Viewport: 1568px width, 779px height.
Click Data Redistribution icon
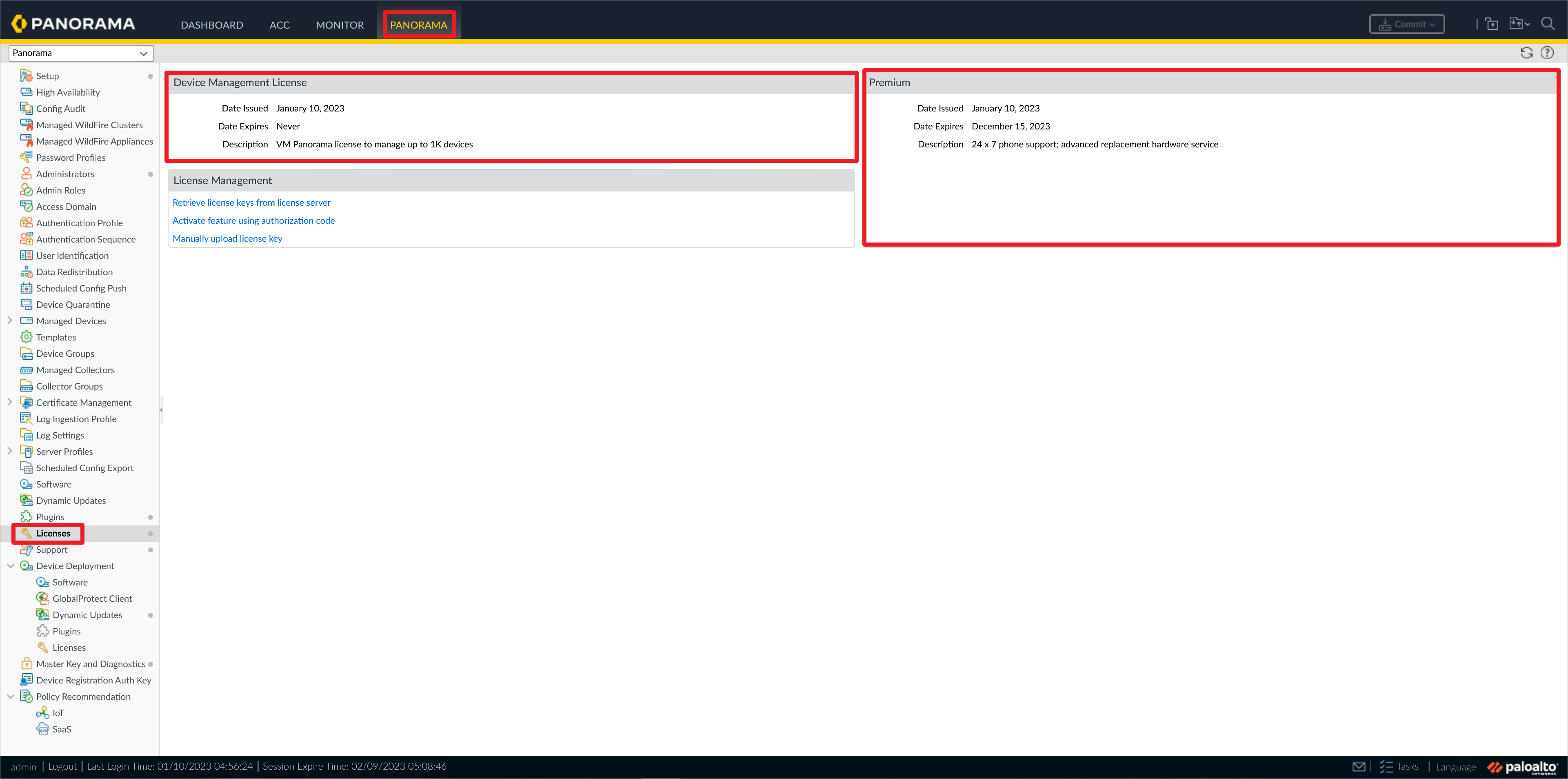26,272
